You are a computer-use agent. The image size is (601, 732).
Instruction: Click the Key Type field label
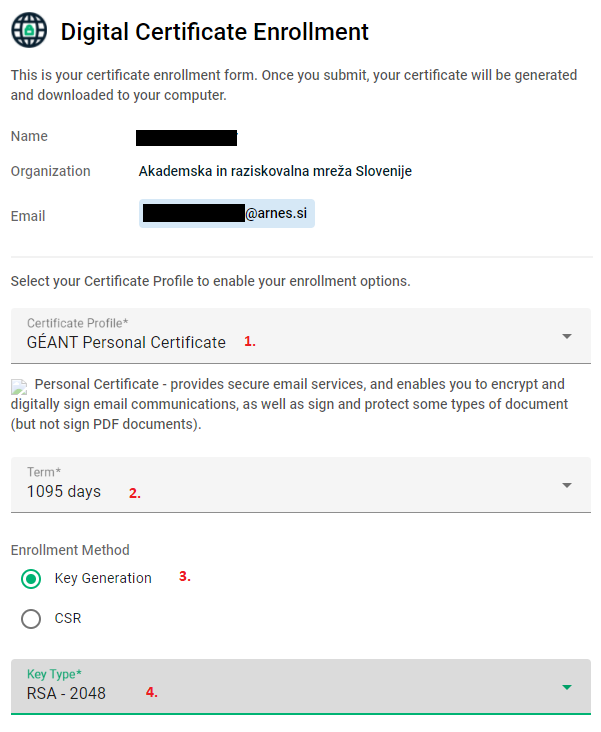54,674
